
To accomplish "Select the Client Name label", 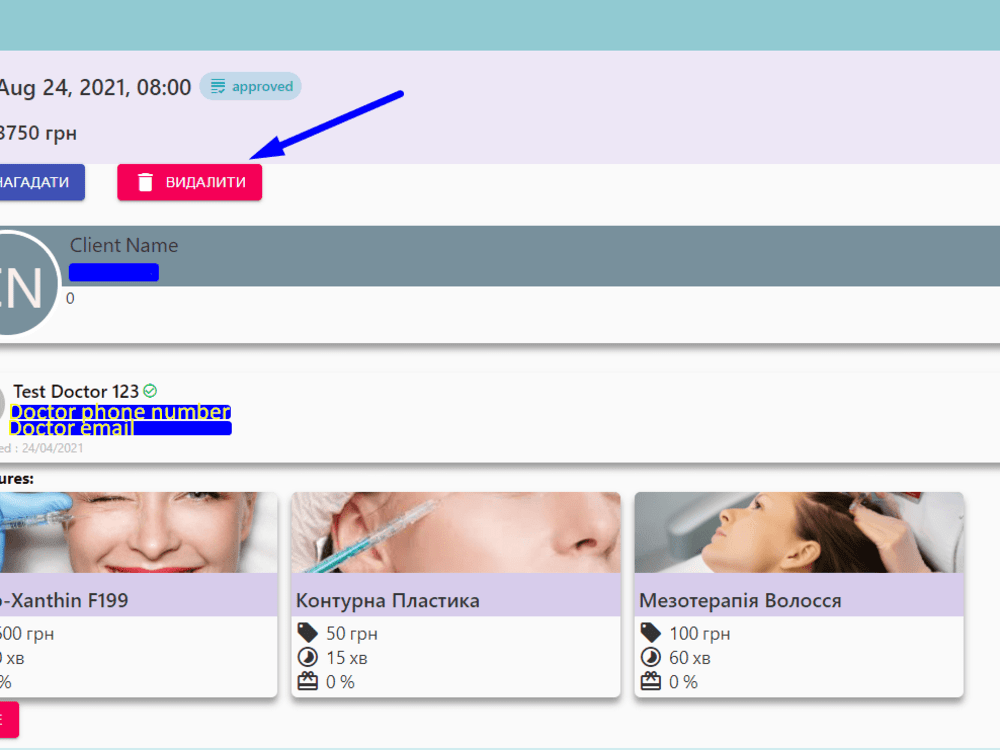I will tap(124, 245).
